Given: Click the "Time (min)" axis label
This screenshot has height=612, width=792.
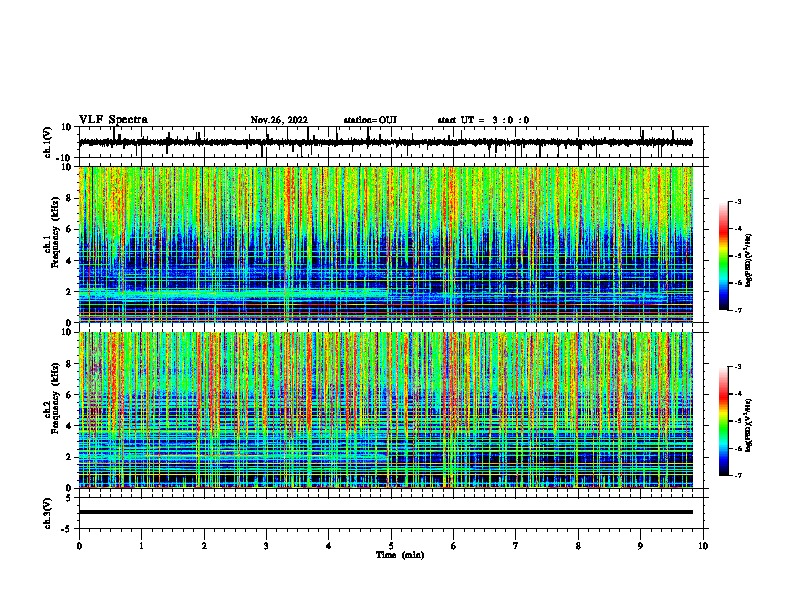Looking at the screenshot, I should click(400, 555).
